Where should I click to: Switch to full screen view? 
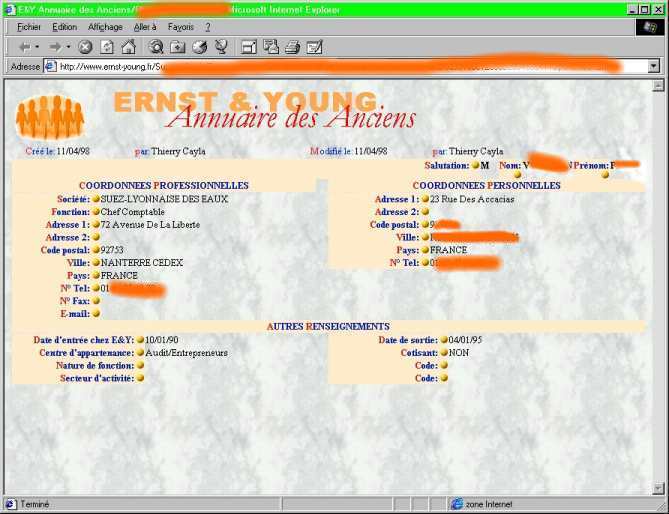click(248, 47)
